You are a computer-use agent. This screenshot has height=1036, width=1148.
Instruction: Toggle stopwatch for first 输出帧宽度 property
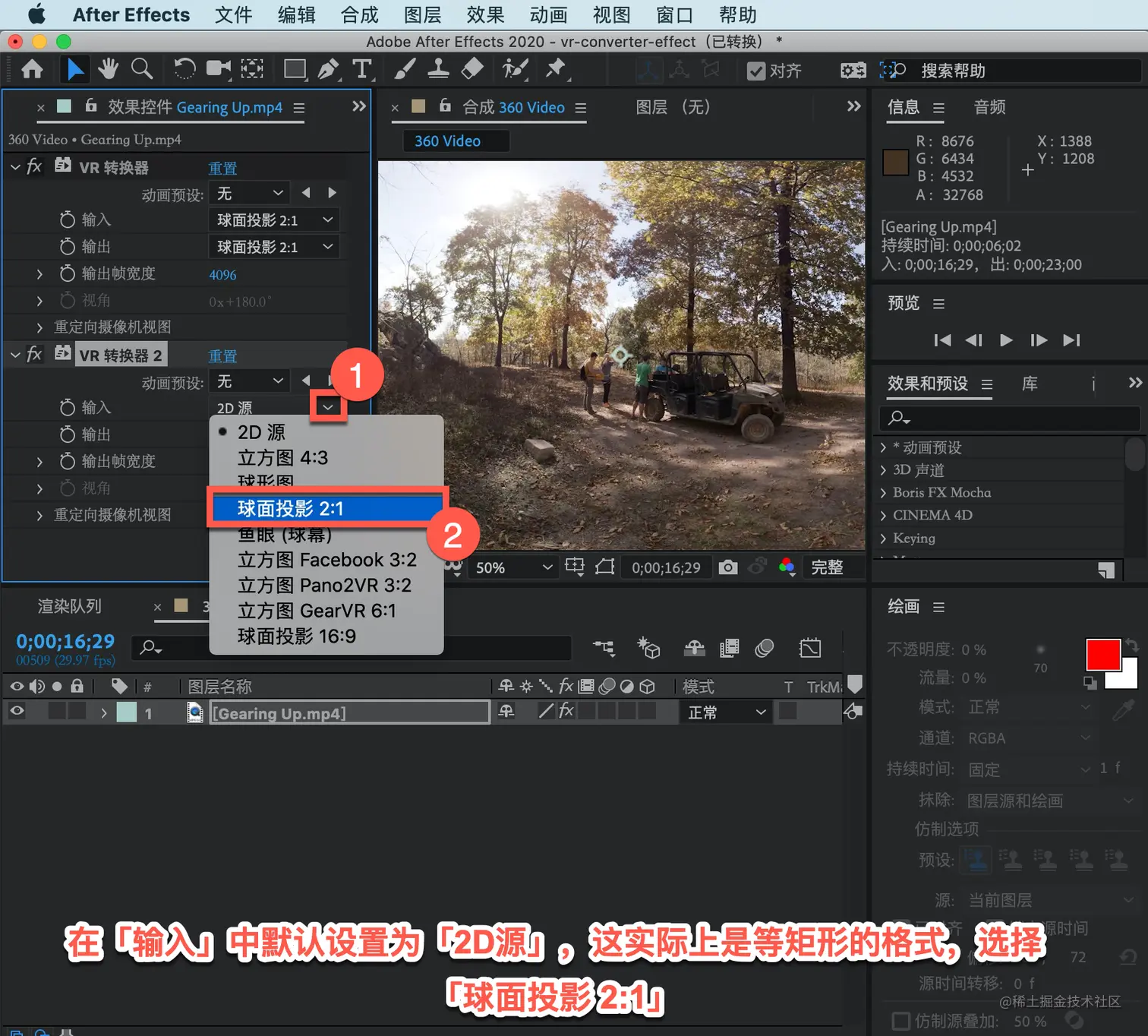[x=68, y=273]
